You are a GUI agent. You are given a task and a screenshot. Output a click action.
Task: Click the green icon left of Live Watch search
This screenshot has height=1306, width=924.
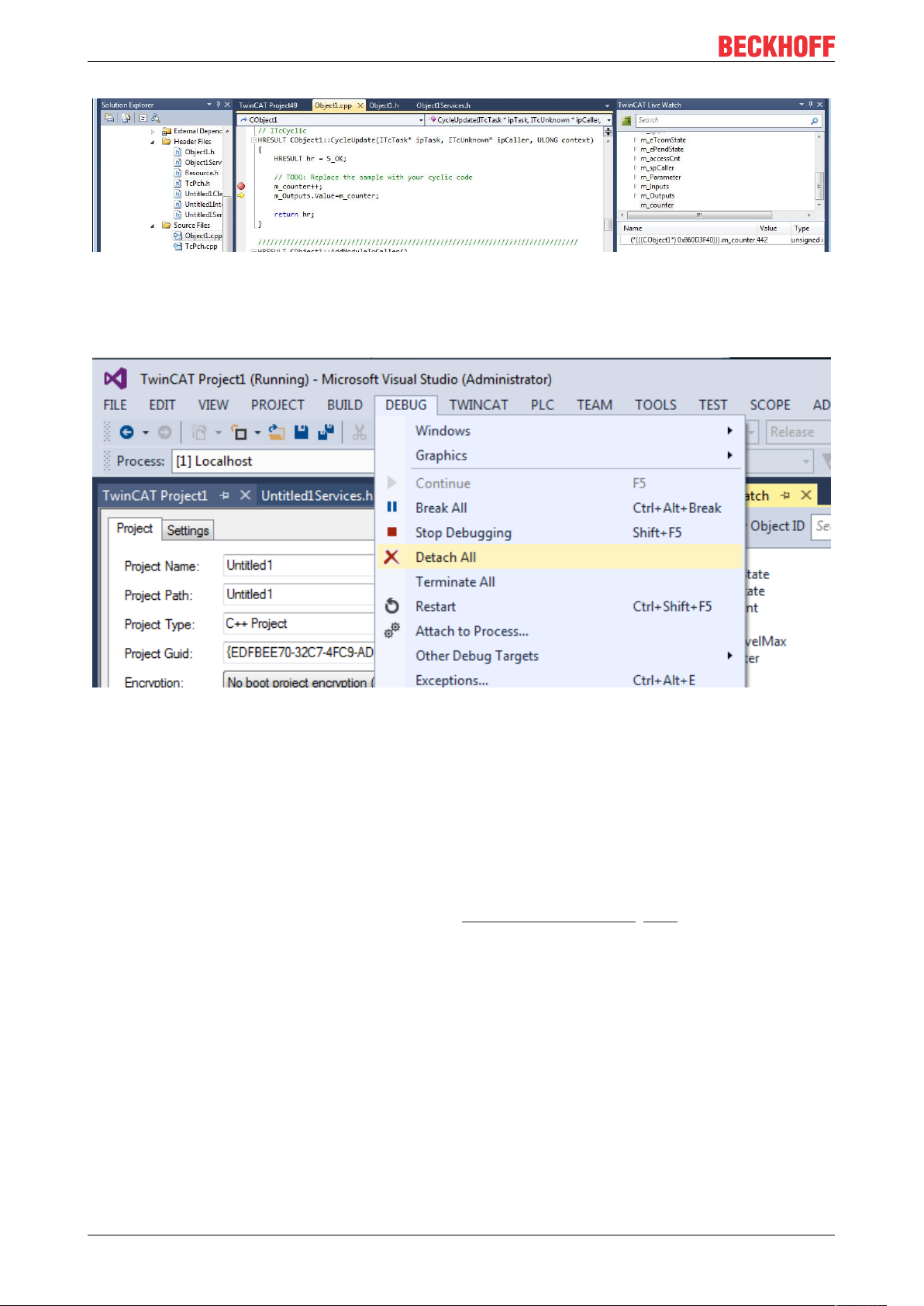pyautogui.click(x=626, y=121)
